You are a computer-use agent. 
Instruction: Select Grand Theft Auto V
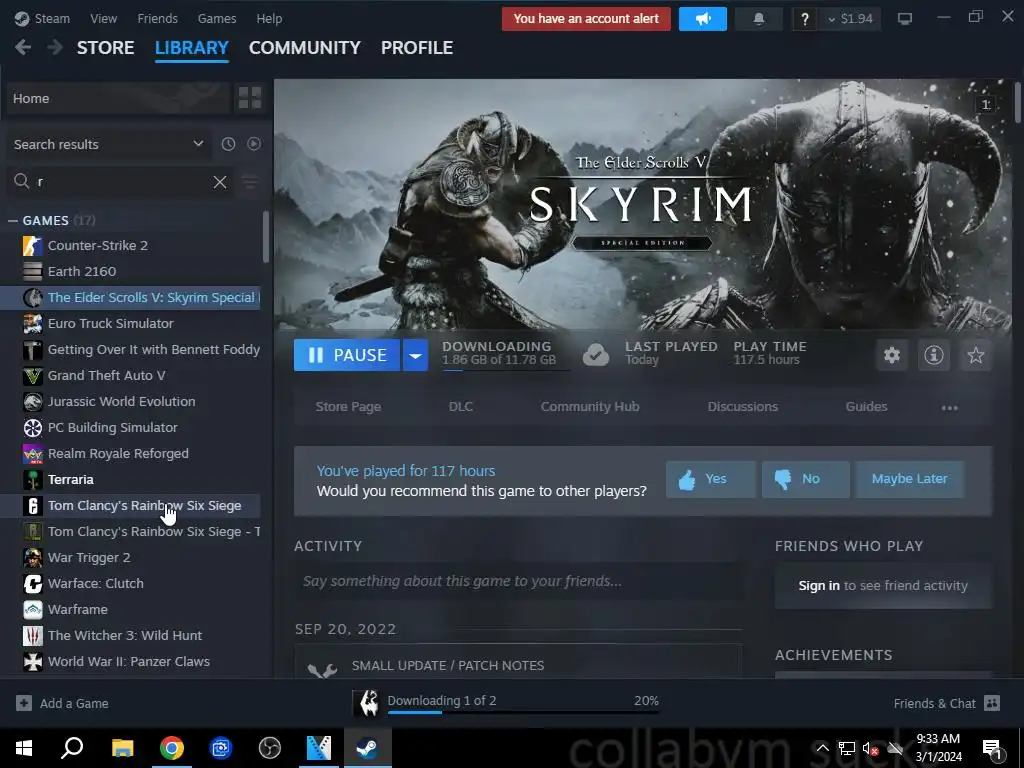point(131,376)
